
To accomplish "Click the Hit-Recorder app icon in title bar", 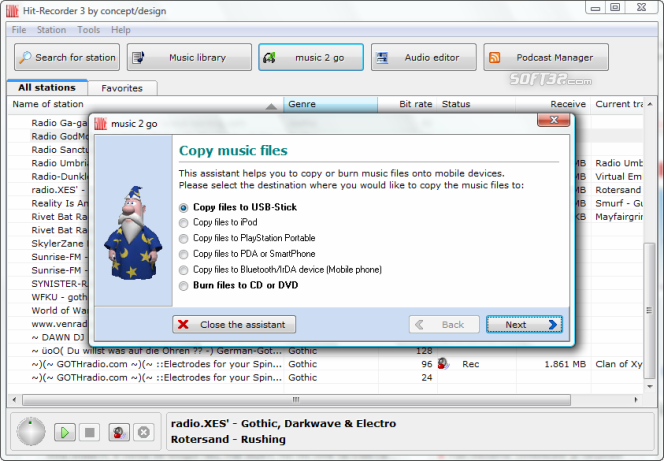I will [12, 11].
